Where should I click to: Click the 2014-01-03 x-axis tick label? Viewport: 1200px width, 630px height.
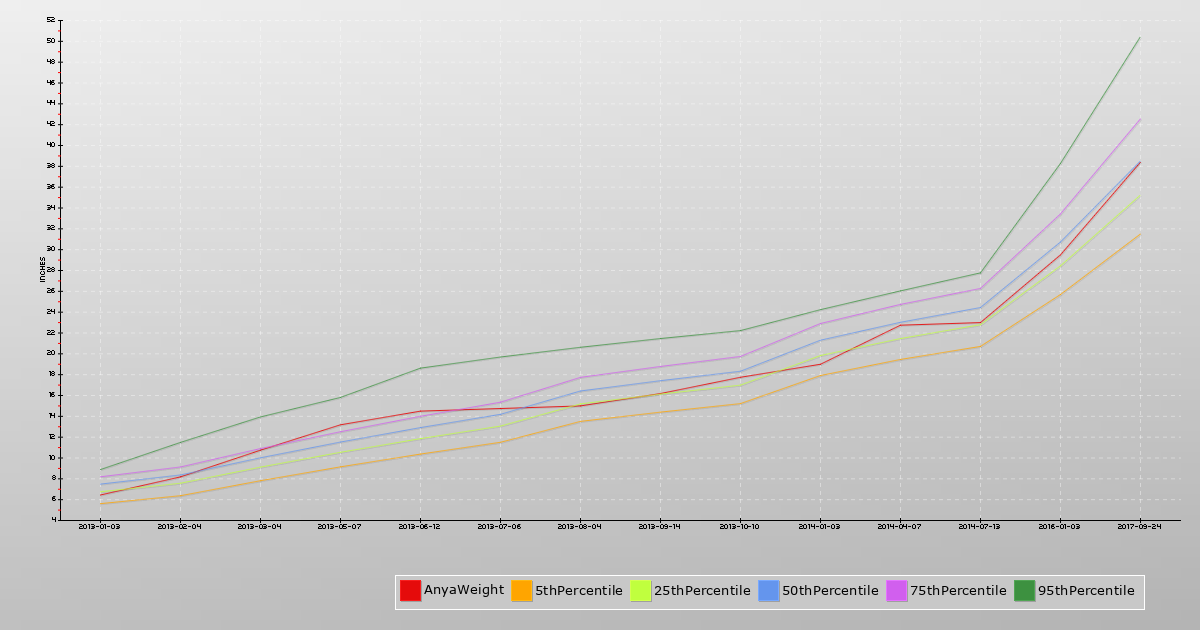pos(819,526)
